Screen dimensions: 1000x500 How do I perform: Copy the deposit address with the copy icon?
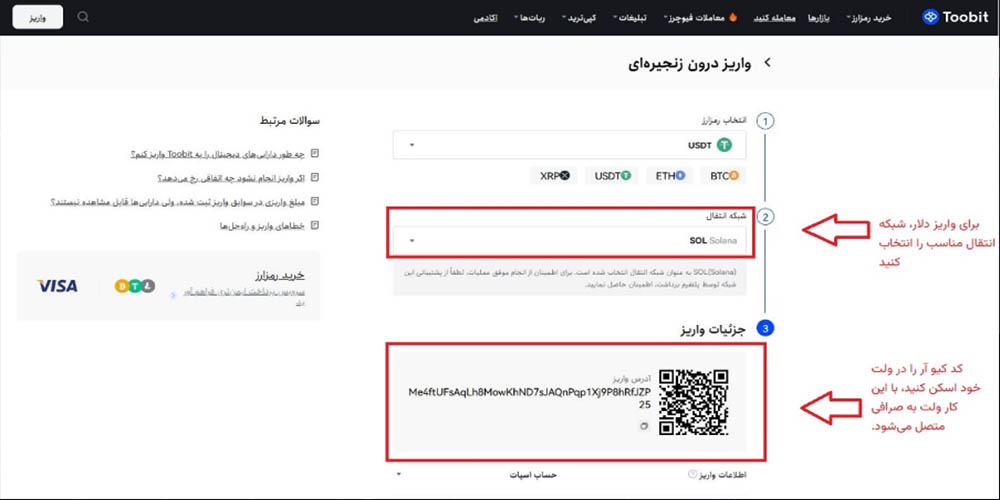644,425
